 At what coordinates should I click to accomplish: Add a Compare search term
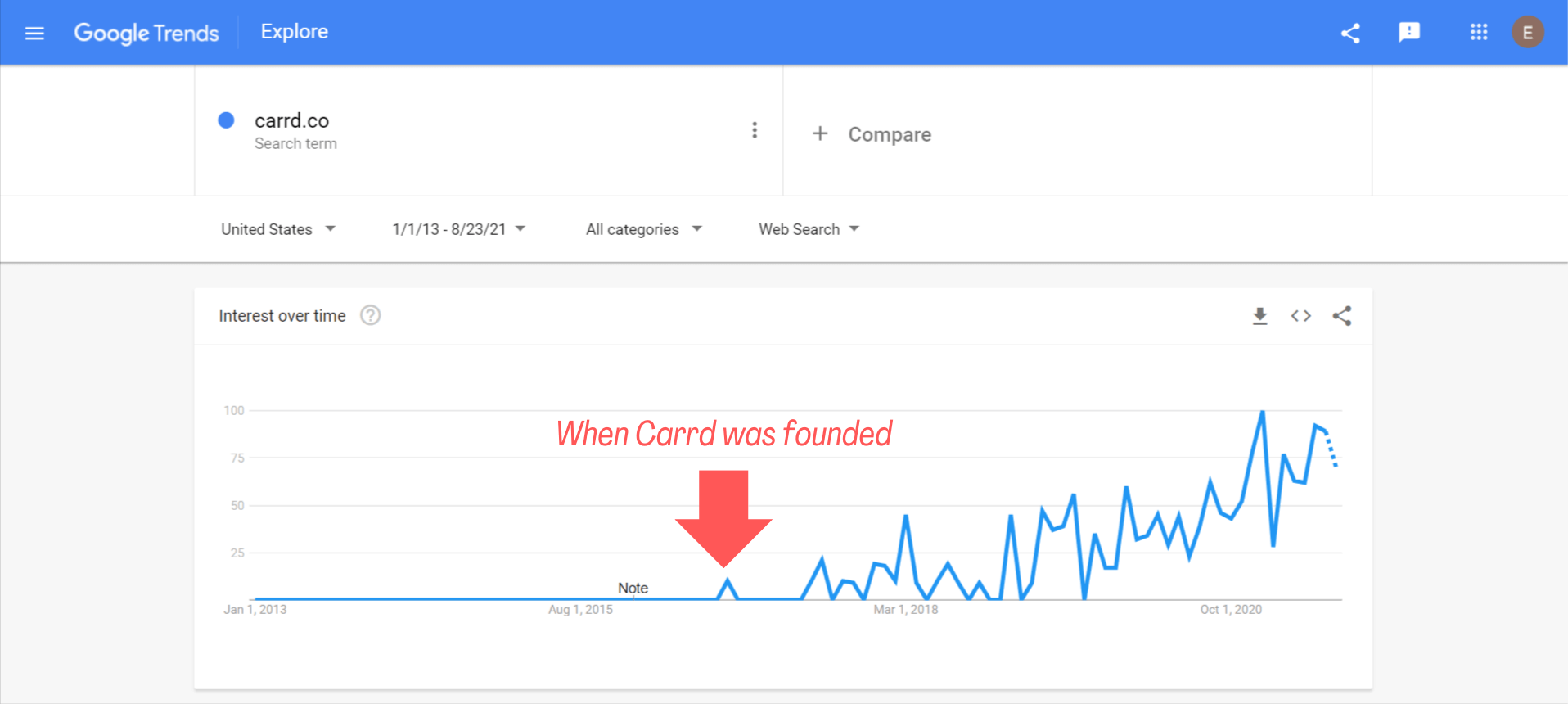[872, 134]
